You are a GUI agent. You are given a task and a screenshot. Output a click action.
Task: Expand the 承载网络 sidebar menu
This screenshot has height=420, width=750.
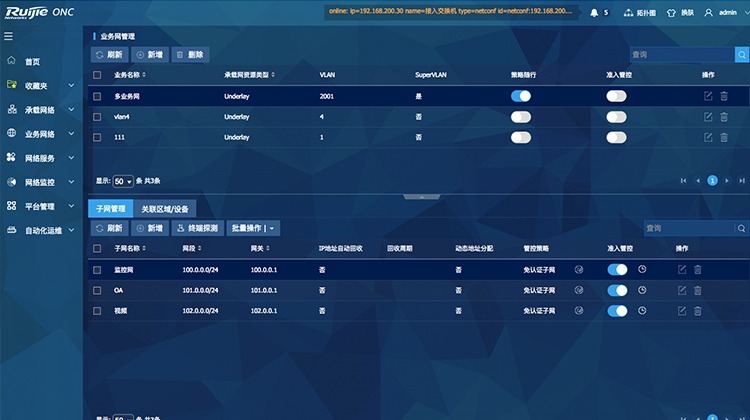pos(40,110)
